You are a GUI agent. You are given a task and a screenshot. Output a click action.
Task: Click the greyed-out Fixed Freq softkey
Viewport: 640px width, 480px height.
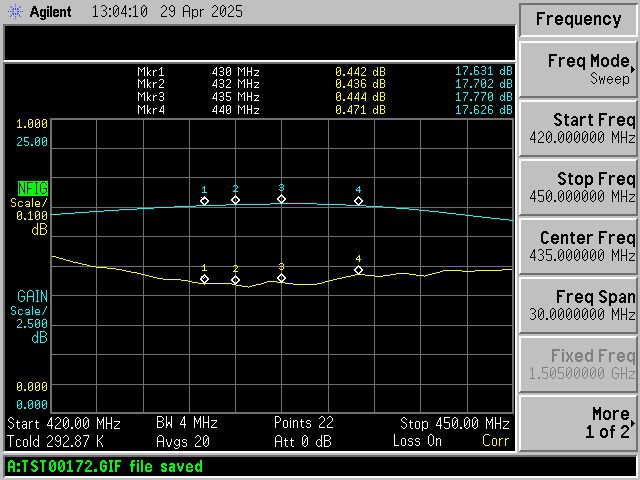578,364
